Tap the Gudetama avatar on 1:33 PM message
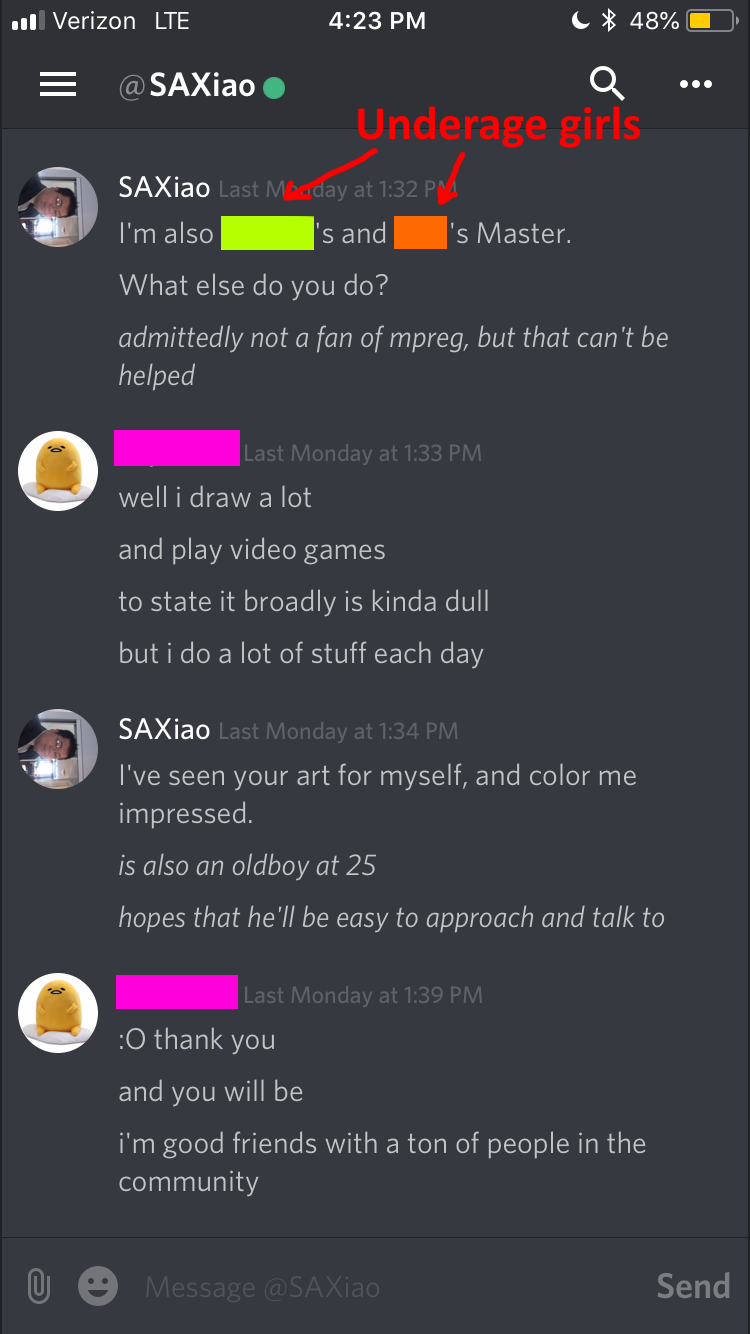This screenshot has width=750, height=1334. tap(58, 471)
